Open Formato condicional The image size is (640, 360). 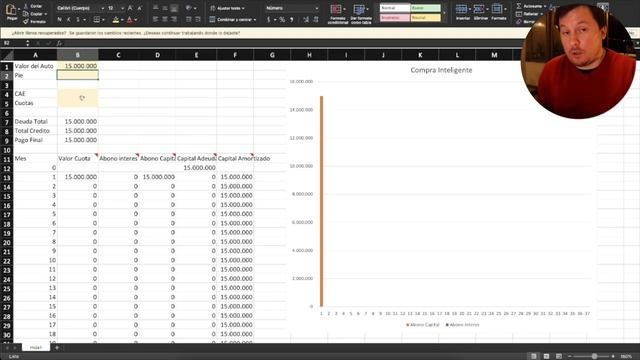point(338,14)
